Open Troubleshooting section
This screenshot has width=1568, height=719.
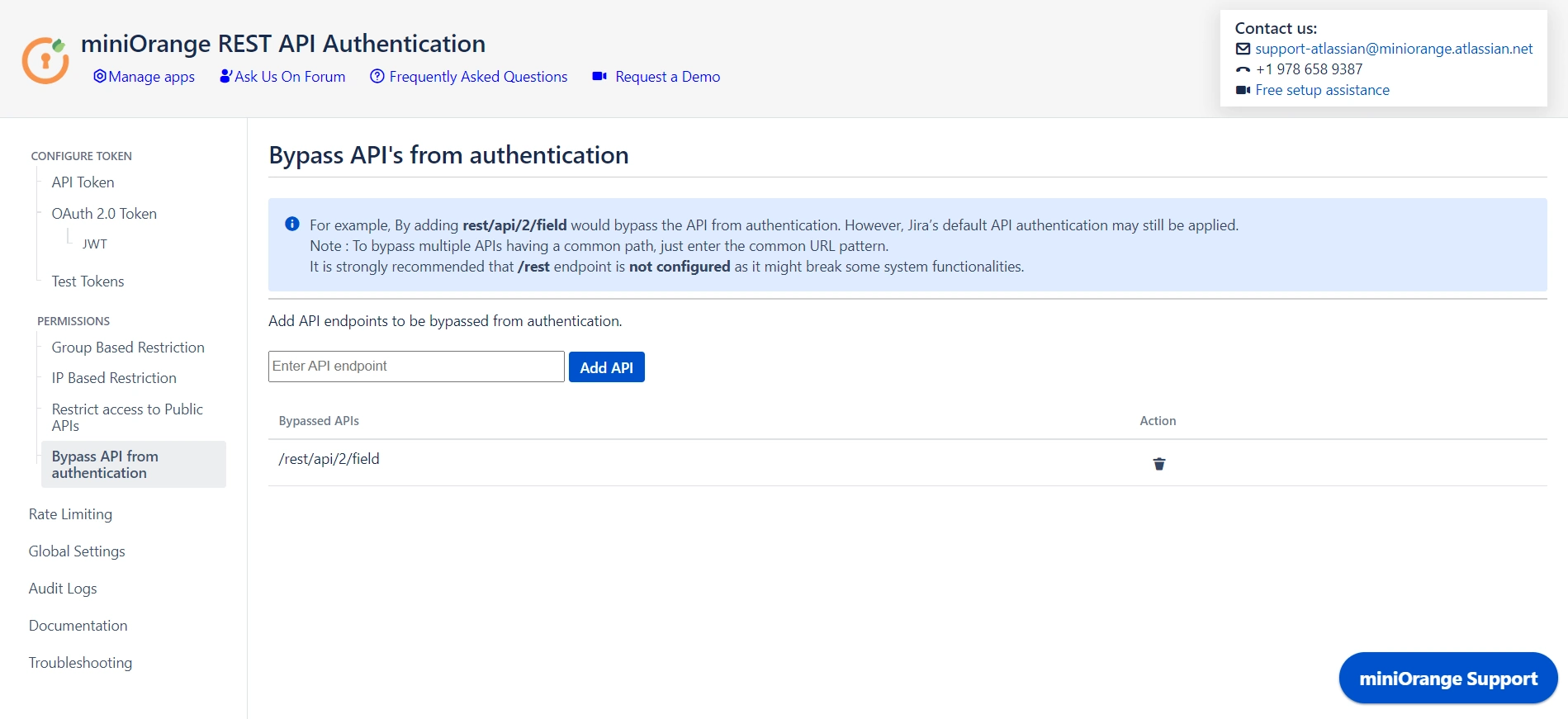point(80,663)
